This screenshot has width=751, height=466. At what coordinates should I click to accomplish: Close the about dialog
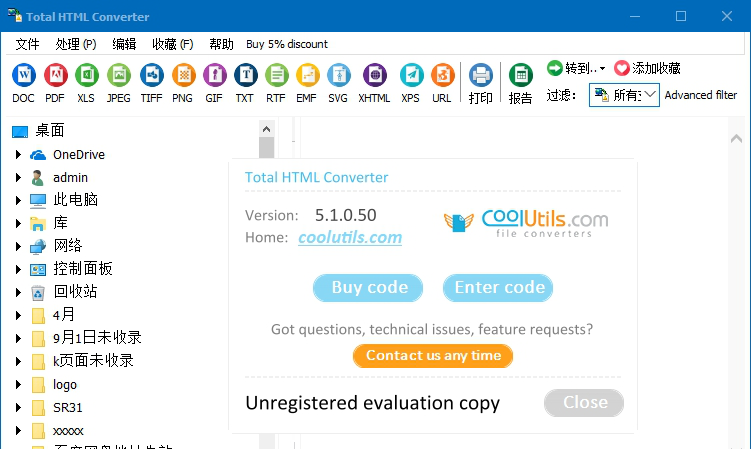pos(584,403)
